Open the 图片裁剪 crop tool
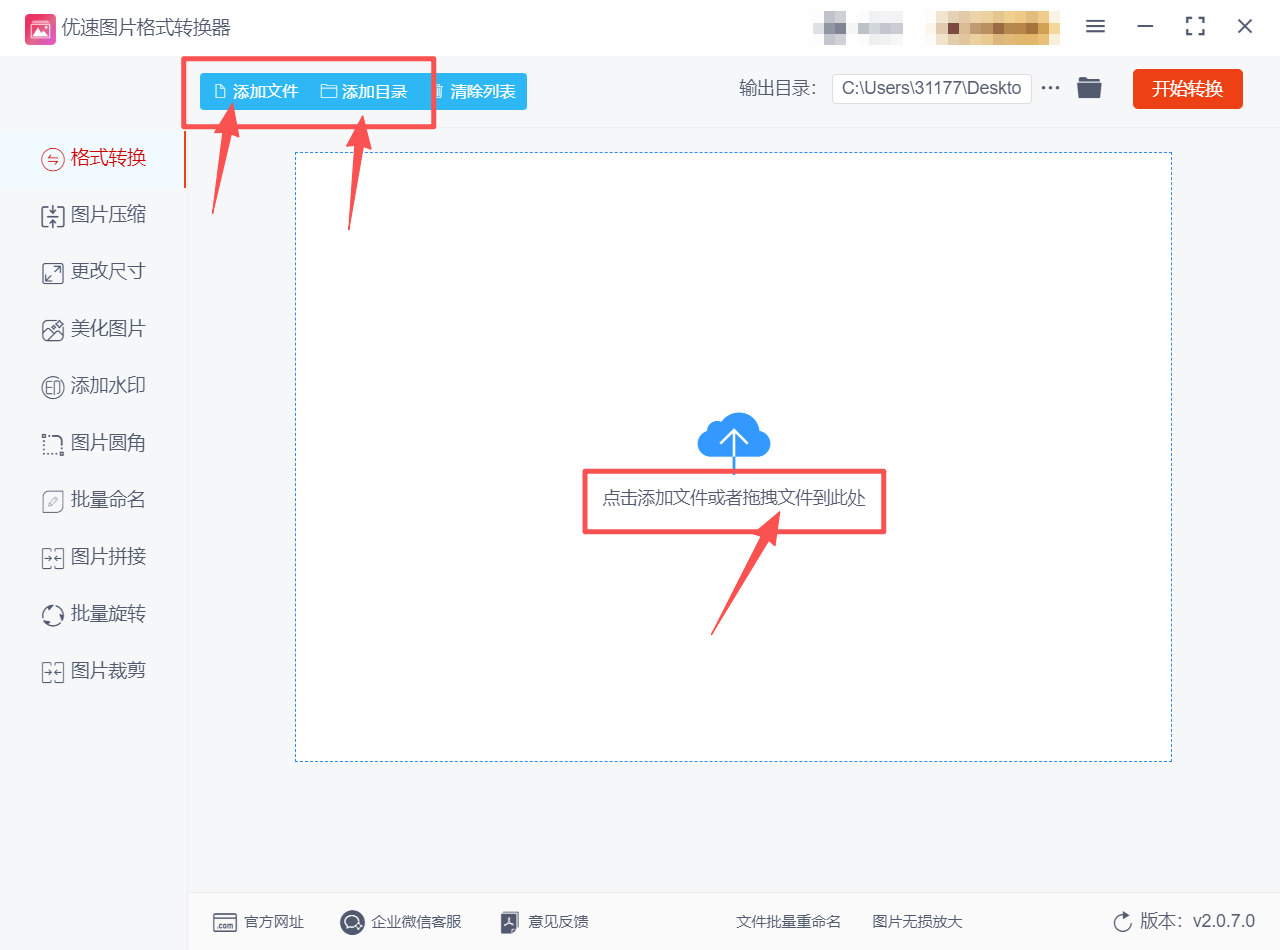This screenshot has height=950, width=1280. tap(95, 670)
